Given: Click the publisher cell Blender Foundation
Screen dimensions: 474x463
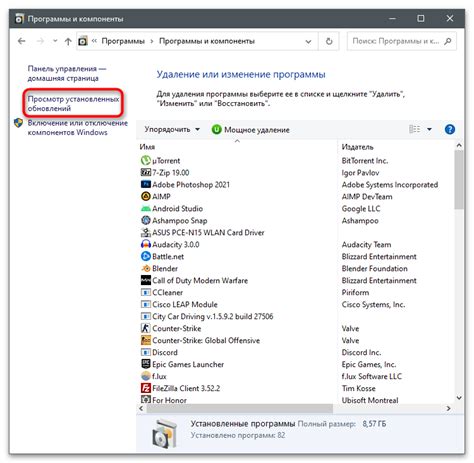Looking at the screenshot, I should pos(374,269).
